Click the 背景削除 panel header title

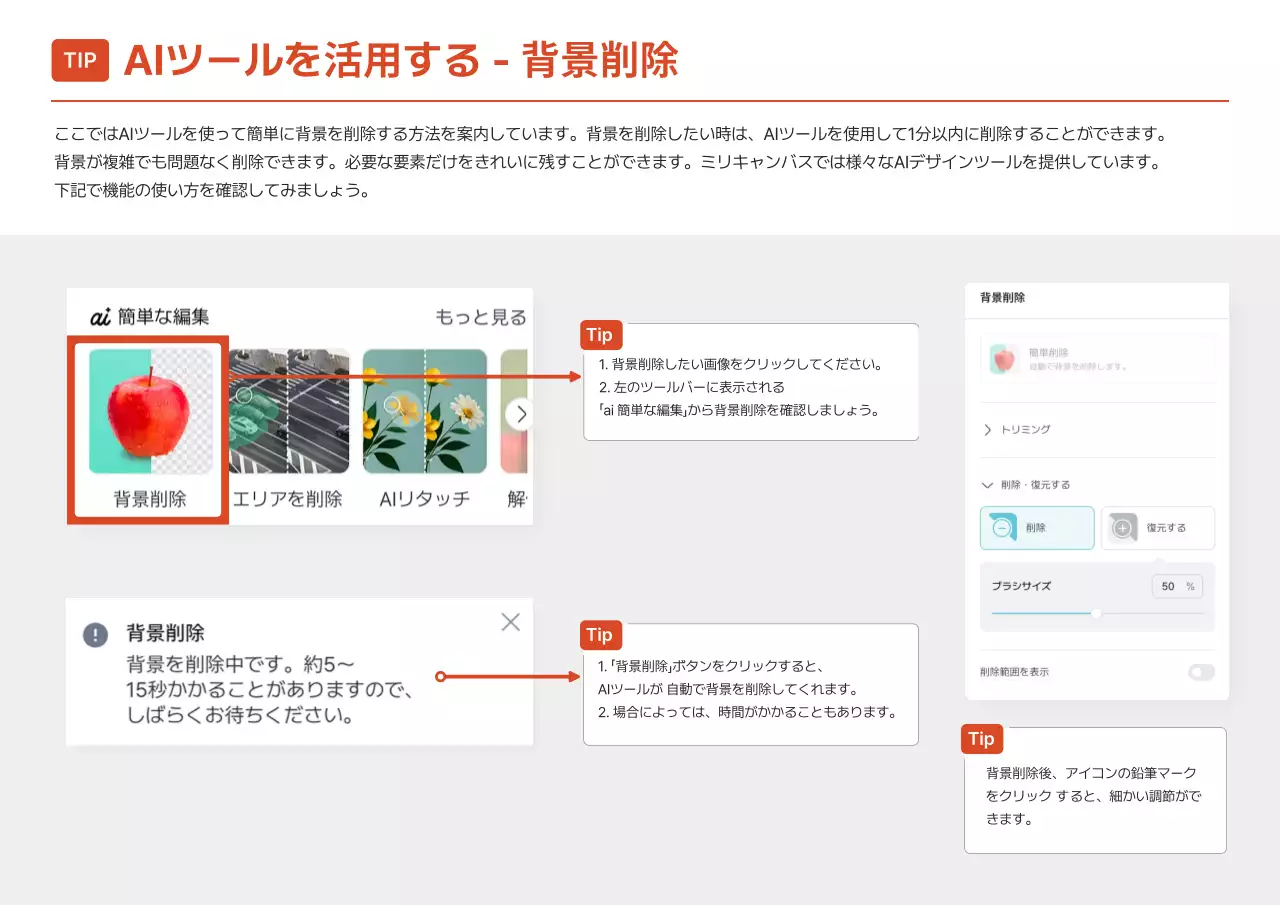pos(1002,298)
